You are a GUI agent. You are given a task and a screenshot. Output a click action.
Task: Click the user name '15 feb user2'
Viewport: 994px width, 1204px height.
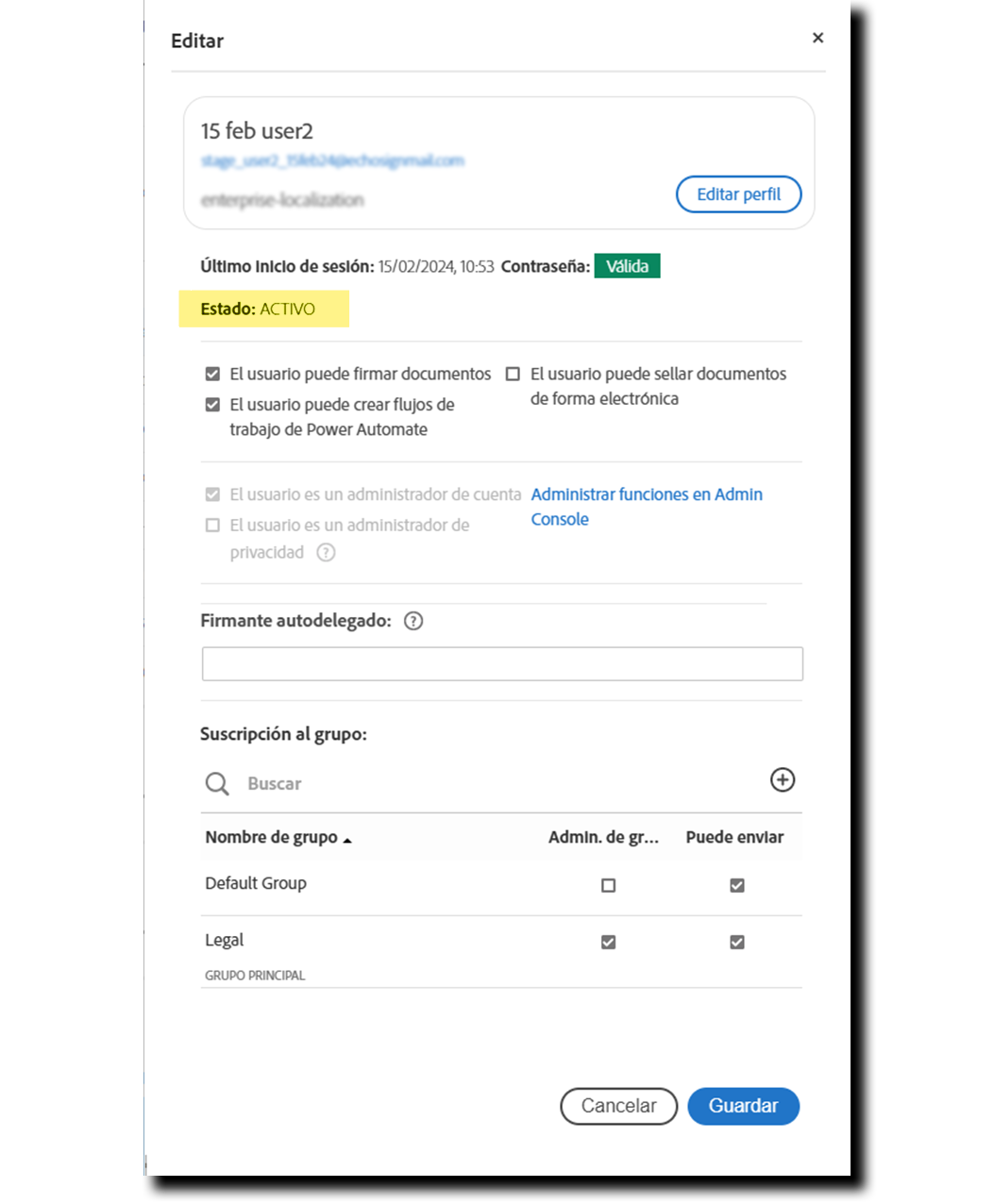pyautogui.click(x=257, y=131)
